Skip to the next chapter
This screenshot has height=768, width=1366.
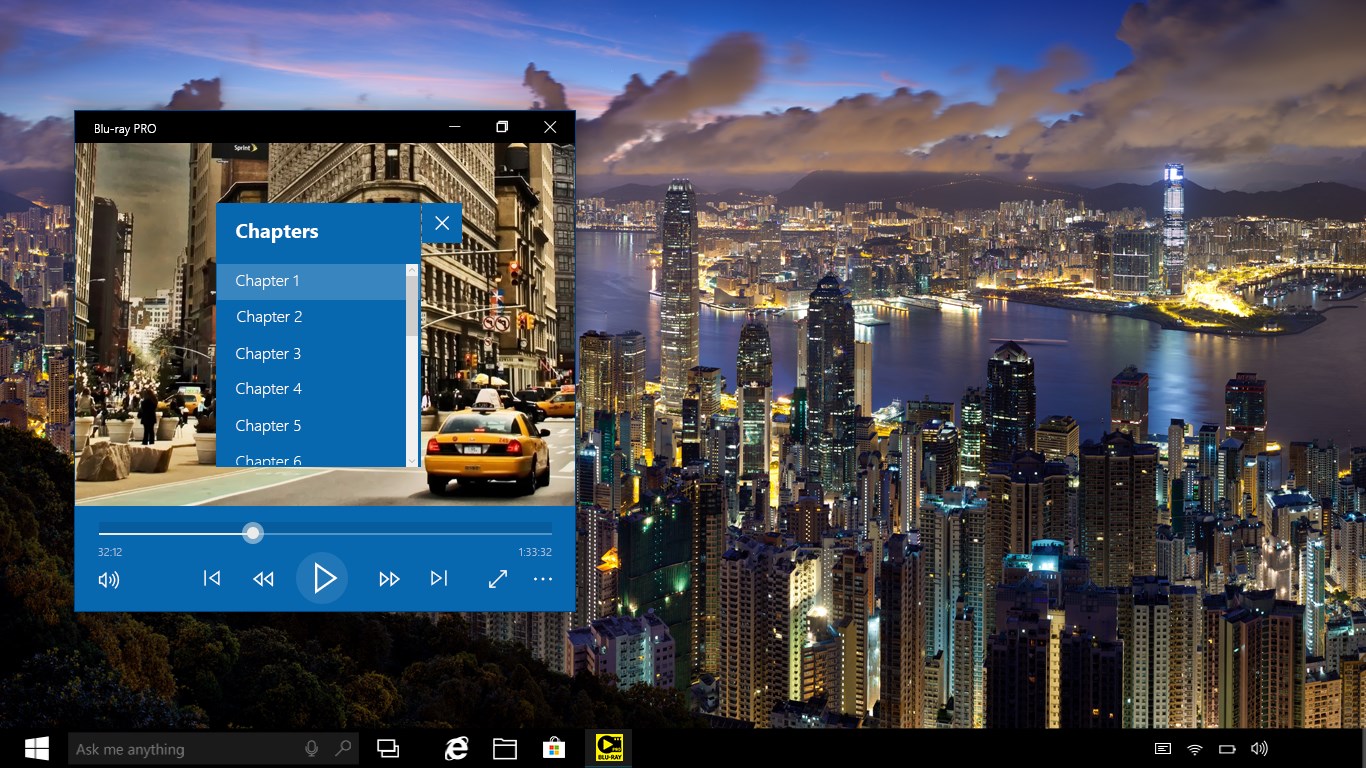438,578
